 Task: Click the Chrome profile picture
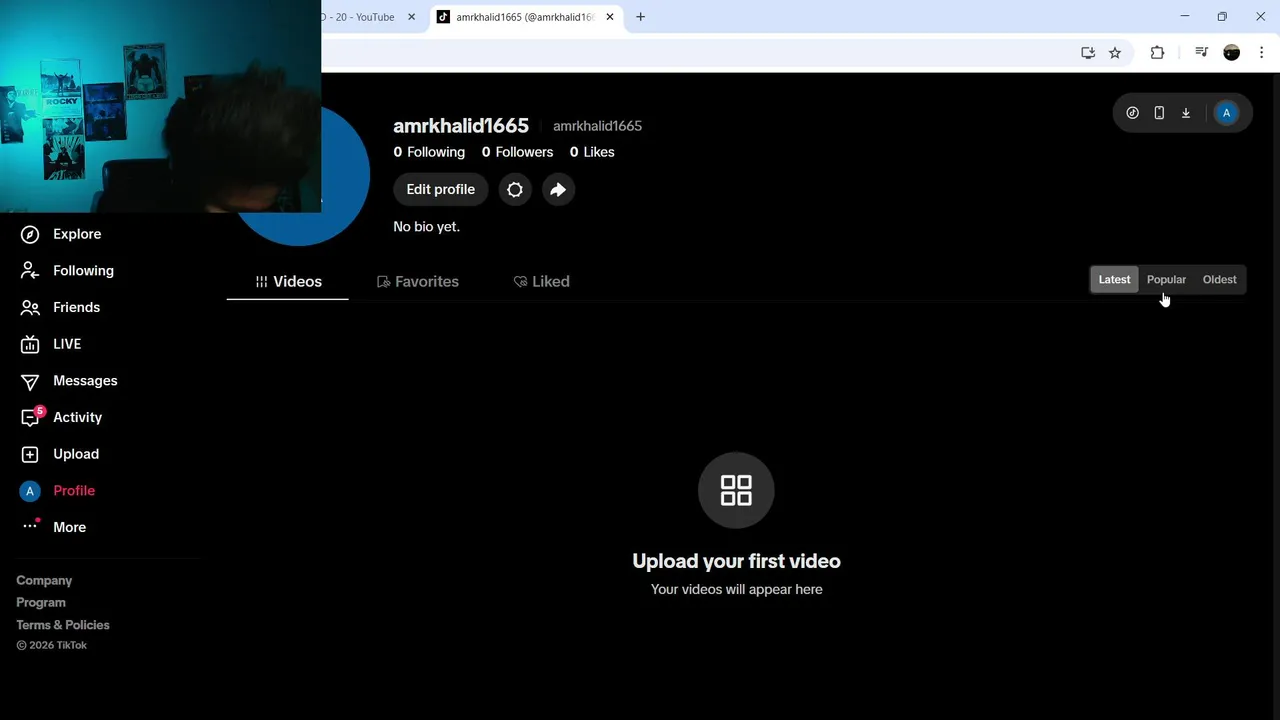click(1232, 53)
